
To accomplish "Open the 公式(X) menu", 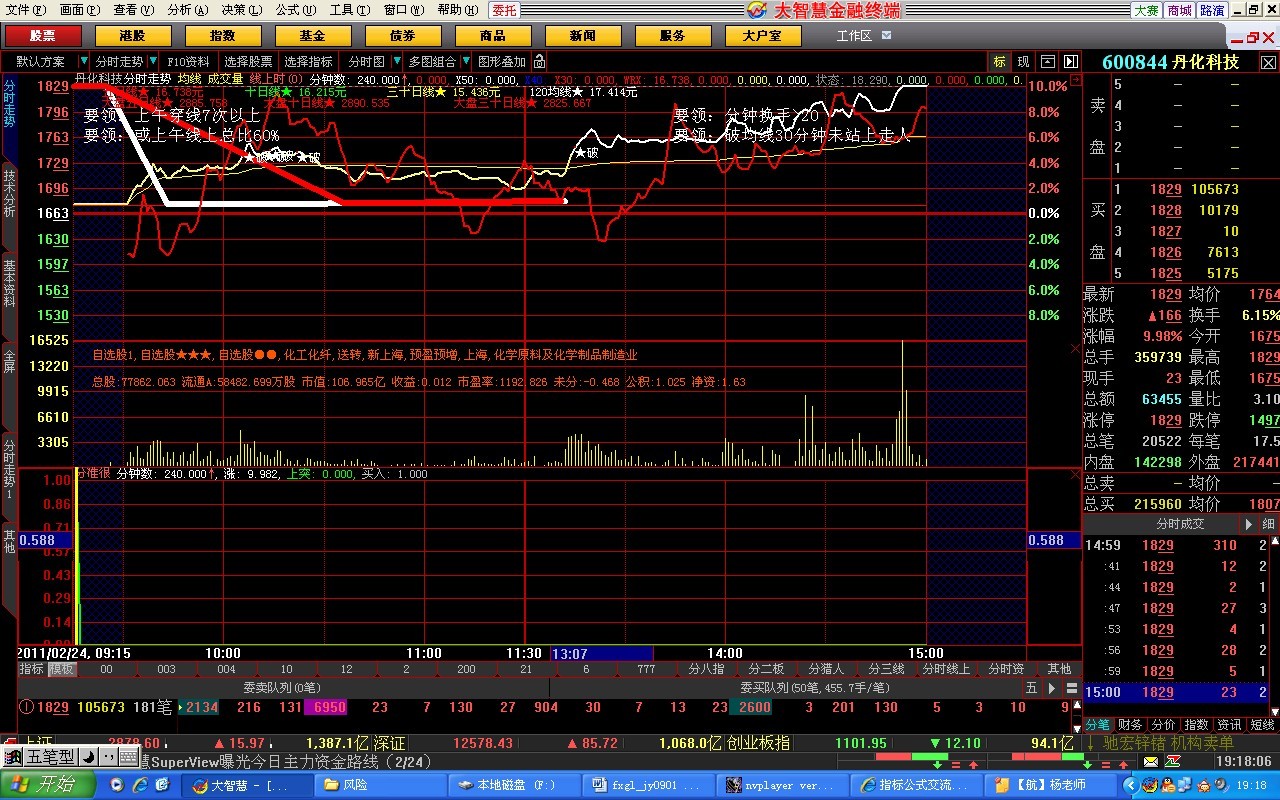I will [295, 10].
